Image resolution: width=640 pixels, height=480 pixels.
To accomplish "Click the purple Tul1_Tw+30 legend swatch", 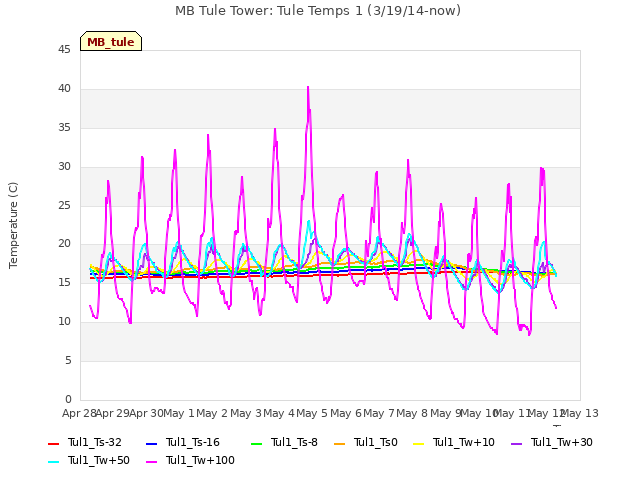I will (516, 443).
